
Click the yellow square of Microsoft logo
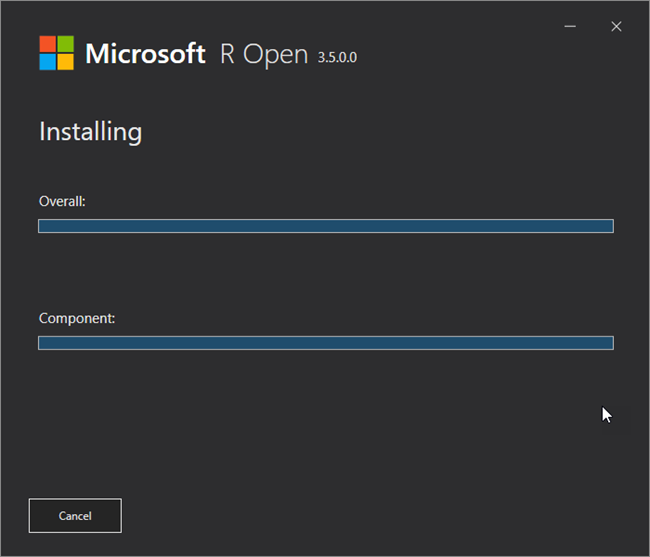[65, 62]
